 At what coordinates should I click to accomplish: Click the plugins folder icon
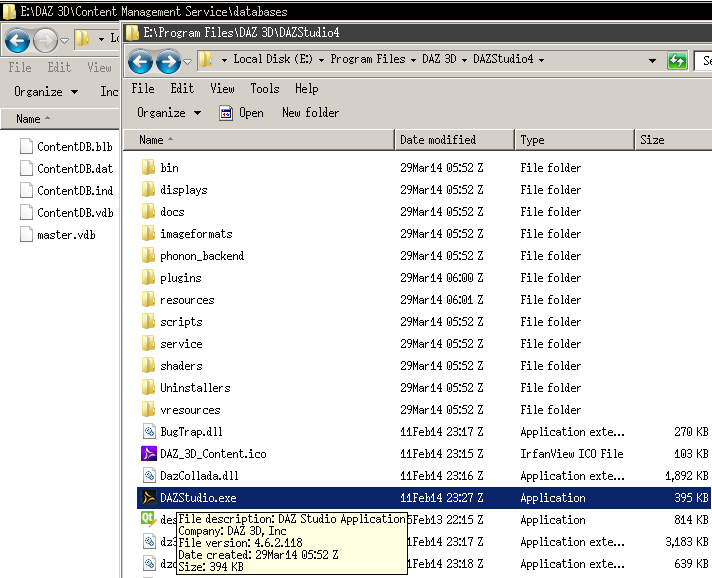tap(148, 277)
